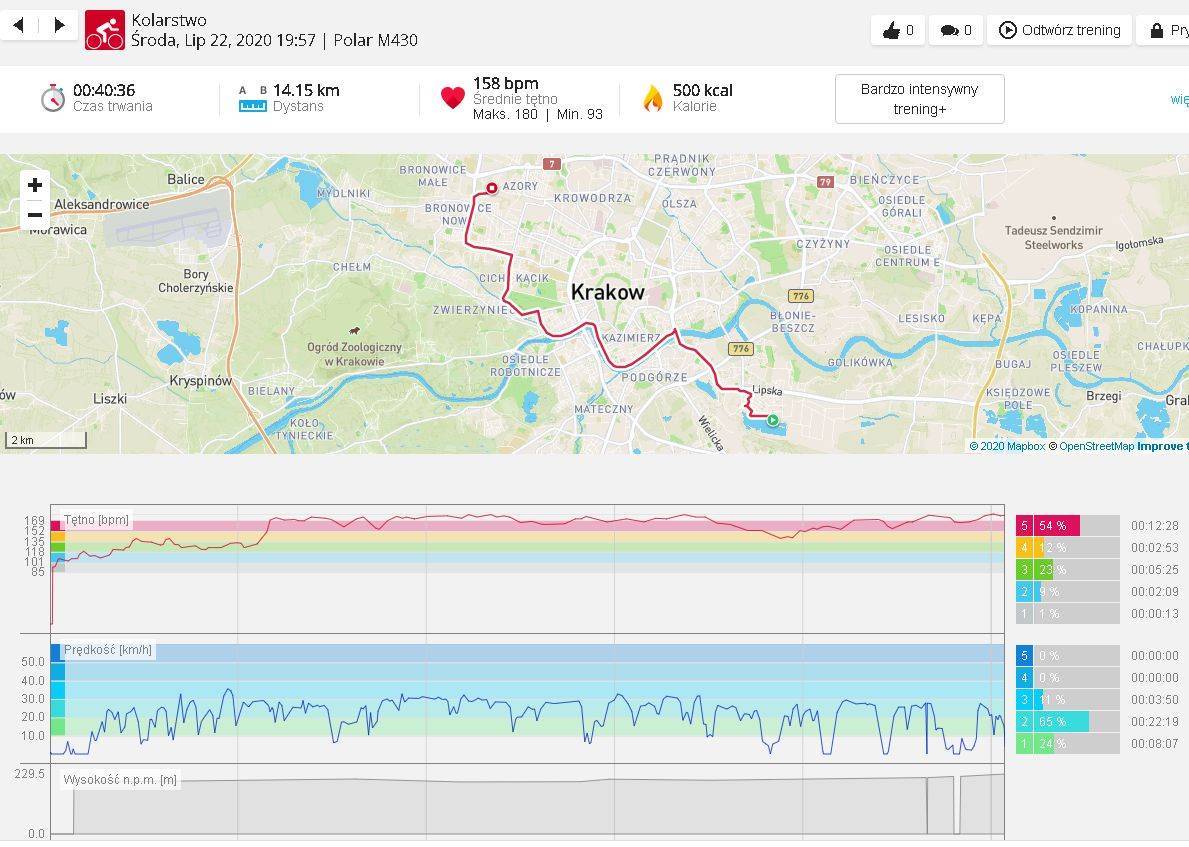Screen dimensions: 1189x847
Task: Zoom in on the map
Action: pos(35,185)
